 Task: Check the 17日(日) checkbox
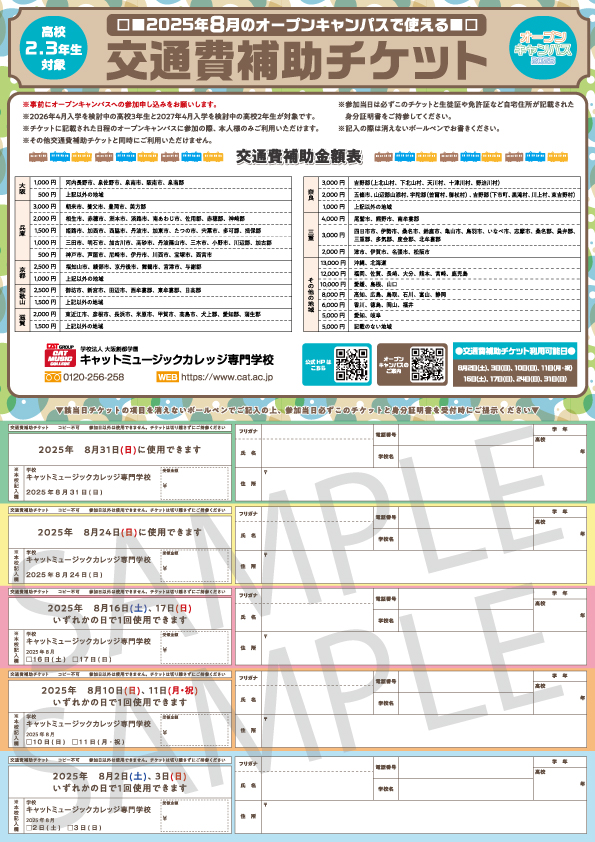tap(75, 659)
